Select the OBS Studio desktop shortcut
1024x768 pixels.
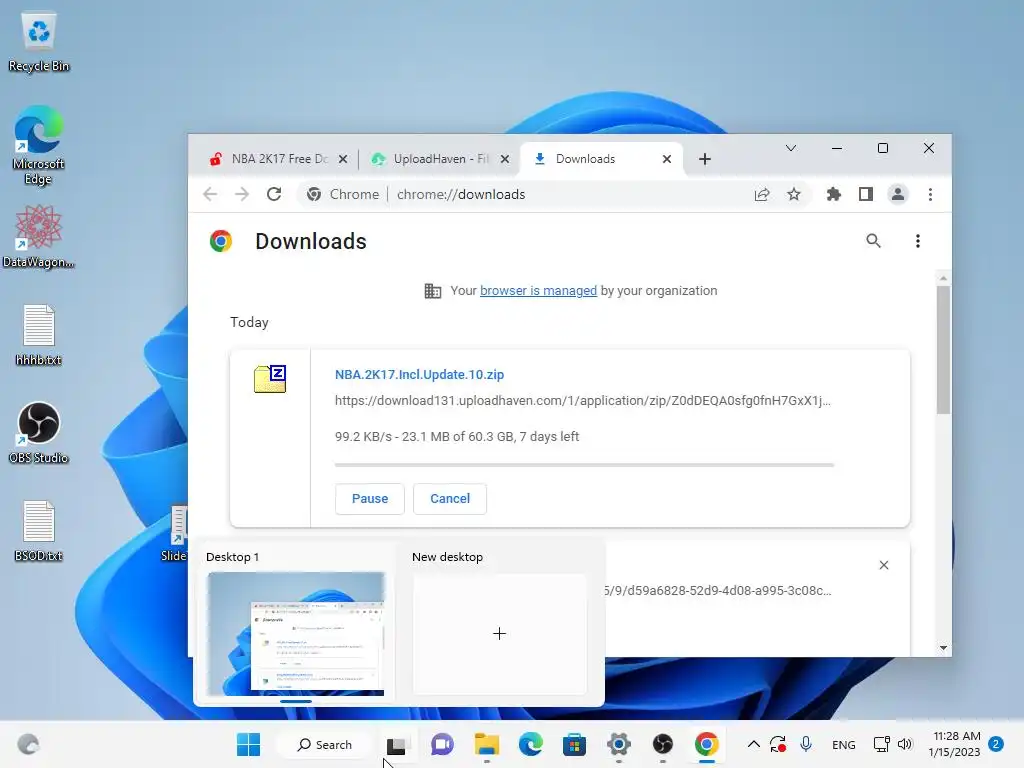click(x=39, y=432)
